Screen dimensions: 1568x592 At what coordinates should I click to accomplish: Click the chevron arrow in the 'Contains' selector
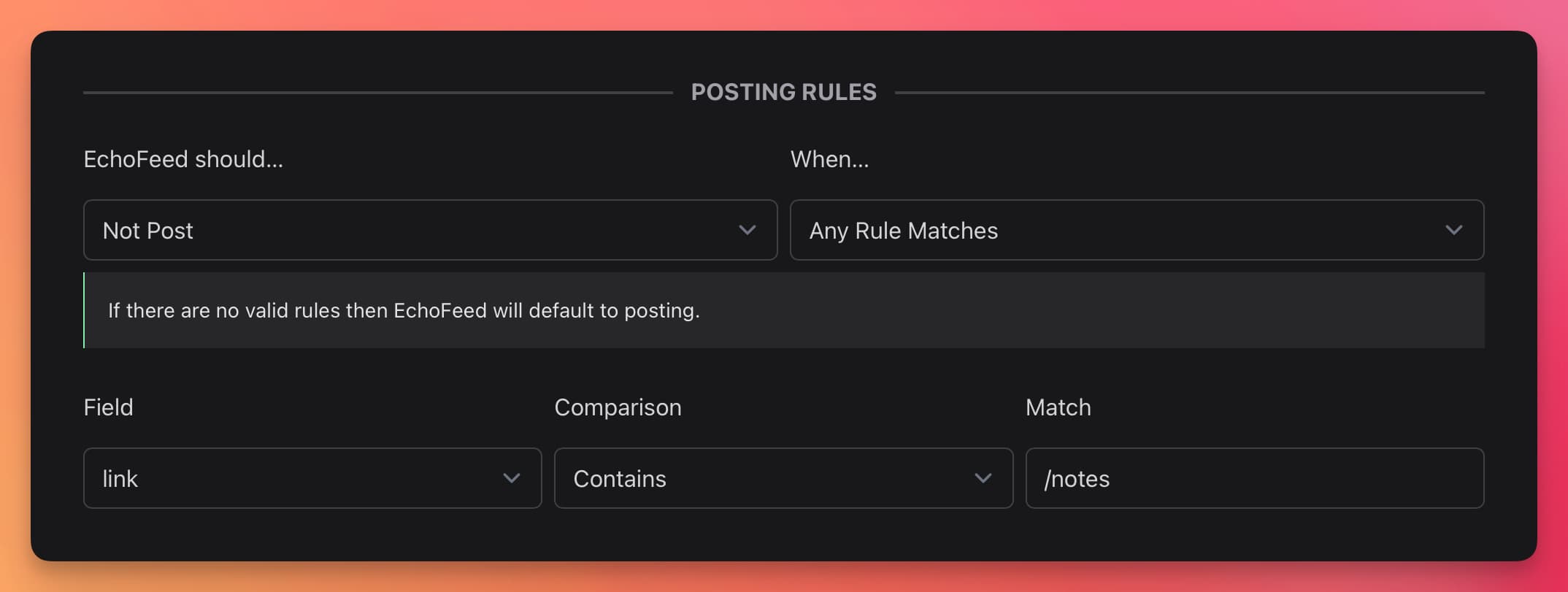(983, 478)
